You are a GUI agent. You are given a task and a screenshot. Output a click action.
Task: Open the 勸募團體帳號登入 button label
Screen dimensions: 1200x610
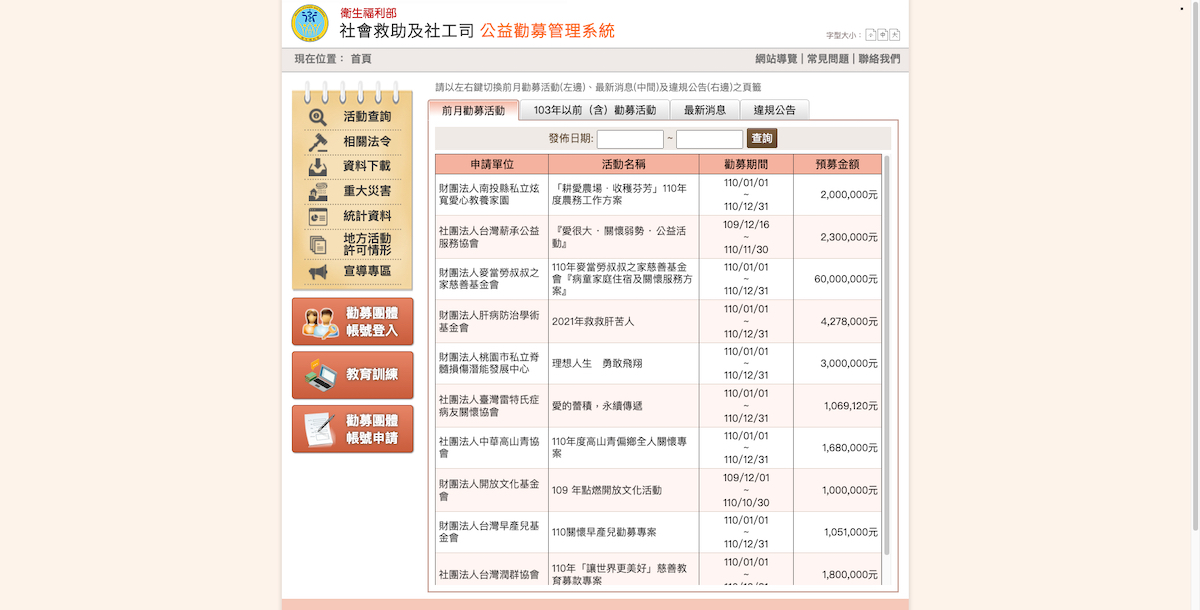[372, 322]
